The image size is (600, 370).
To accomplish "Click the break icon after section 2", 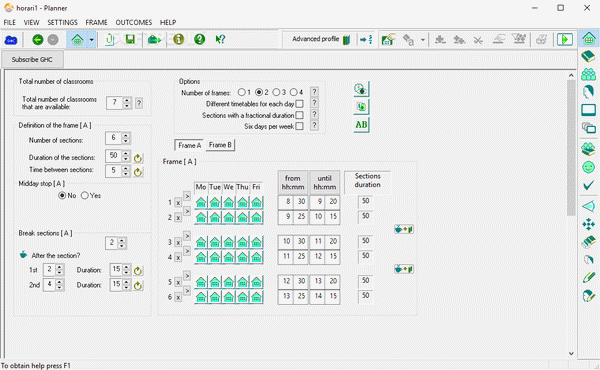I will (404, 229).
